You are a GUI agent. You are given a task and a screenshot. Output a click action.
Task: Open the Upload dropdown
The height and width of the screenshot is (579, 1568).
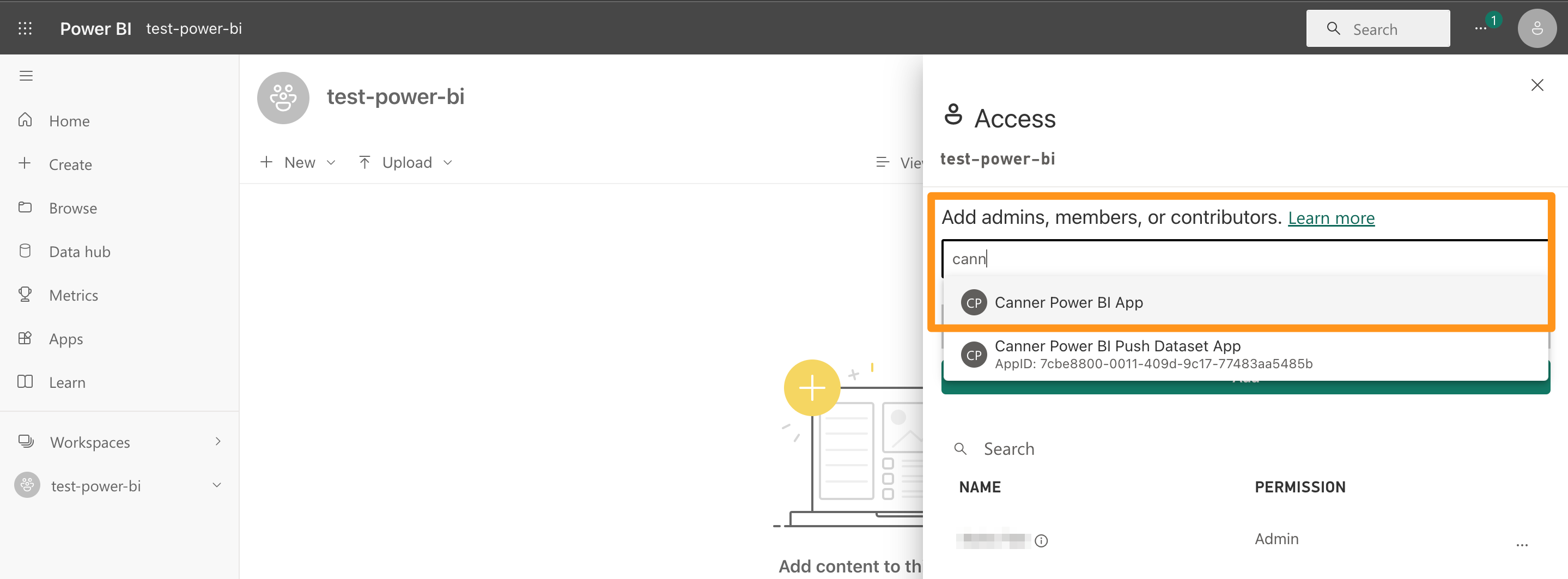[405, 162]
